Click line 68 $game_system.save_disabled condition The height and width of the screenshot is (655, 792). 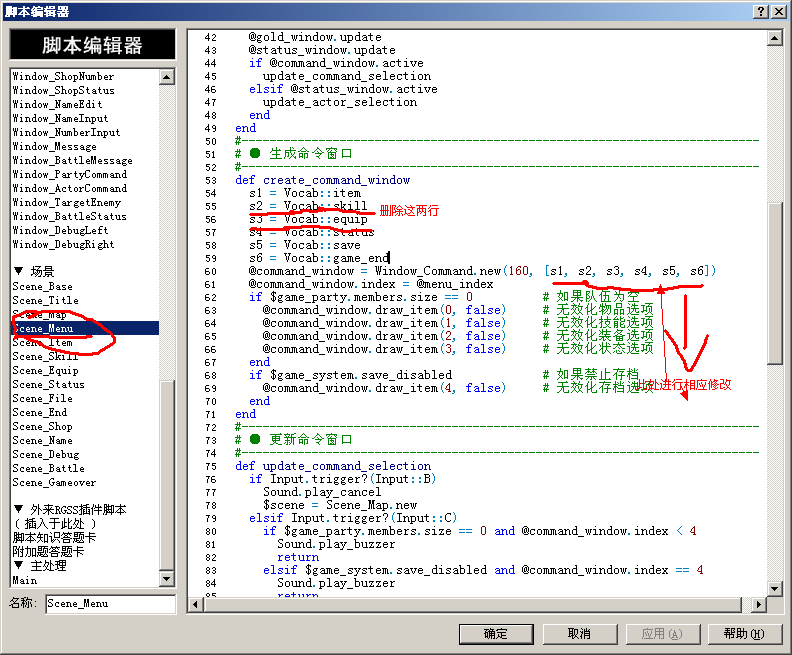[351, 375]
